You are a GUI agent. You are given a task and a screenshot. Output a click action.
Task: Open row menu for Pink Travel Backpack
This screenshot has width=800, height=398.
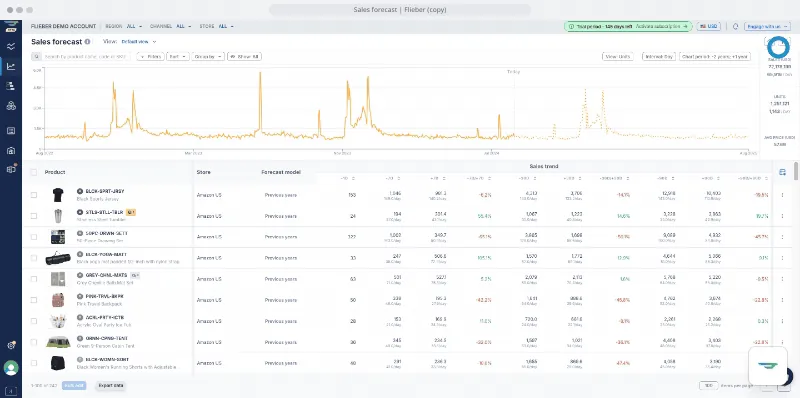(x=782, y=300)
